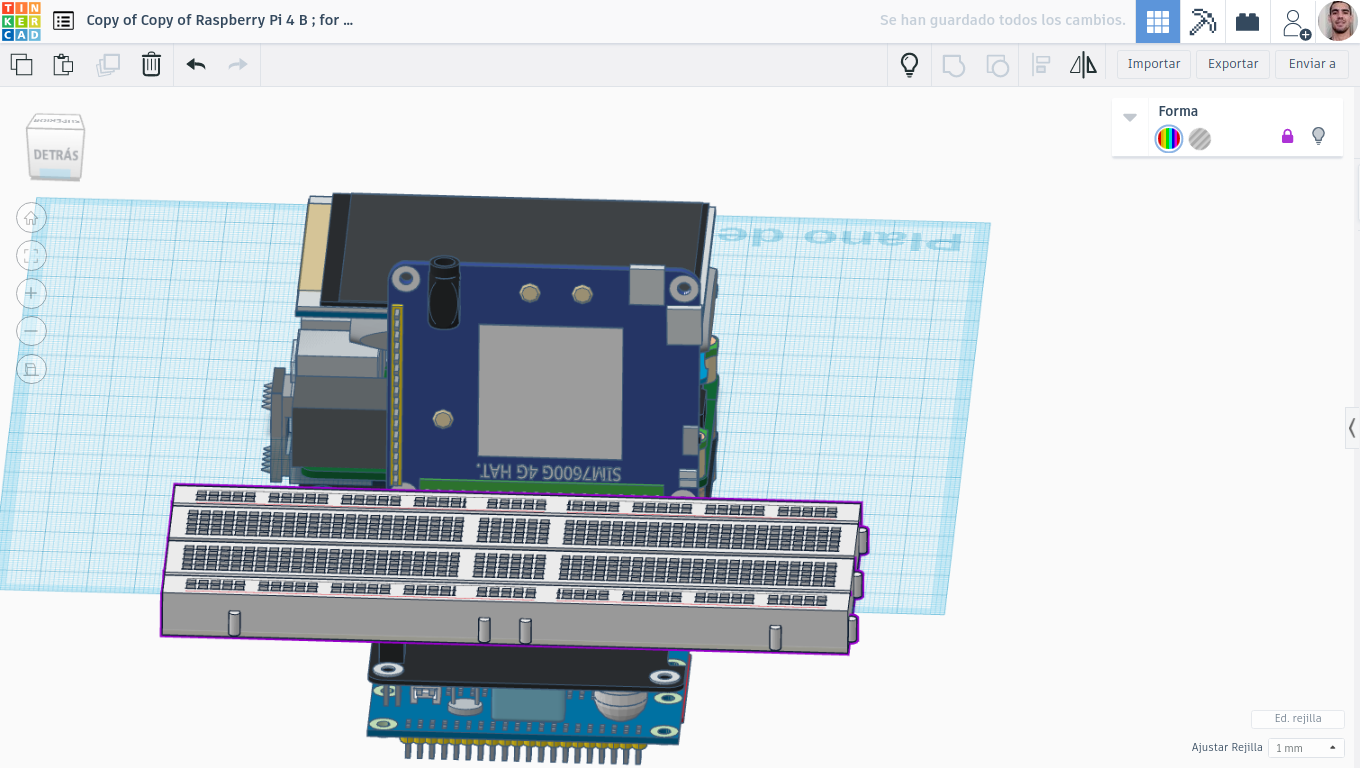Switch to 3D design grid view
Image resolution: width=1360 pixels, height=768 pixels.
coord(1158,21)
